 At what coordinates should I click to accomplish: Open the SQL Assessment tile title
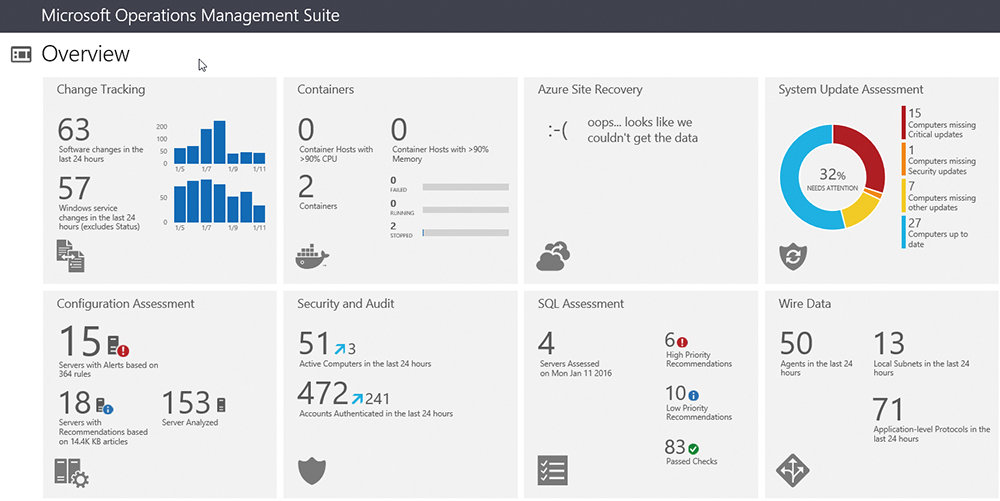(x=581, y=304)
